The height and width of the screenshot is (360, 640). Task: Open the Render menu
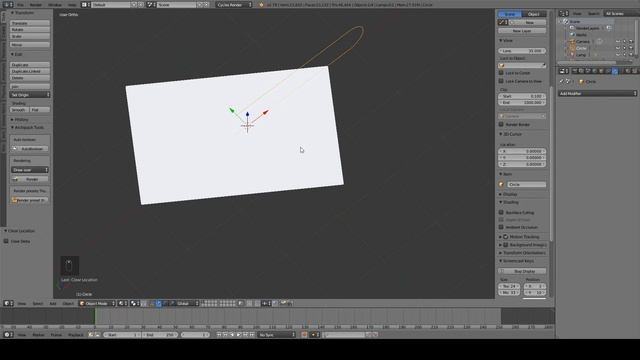[36, 4]
